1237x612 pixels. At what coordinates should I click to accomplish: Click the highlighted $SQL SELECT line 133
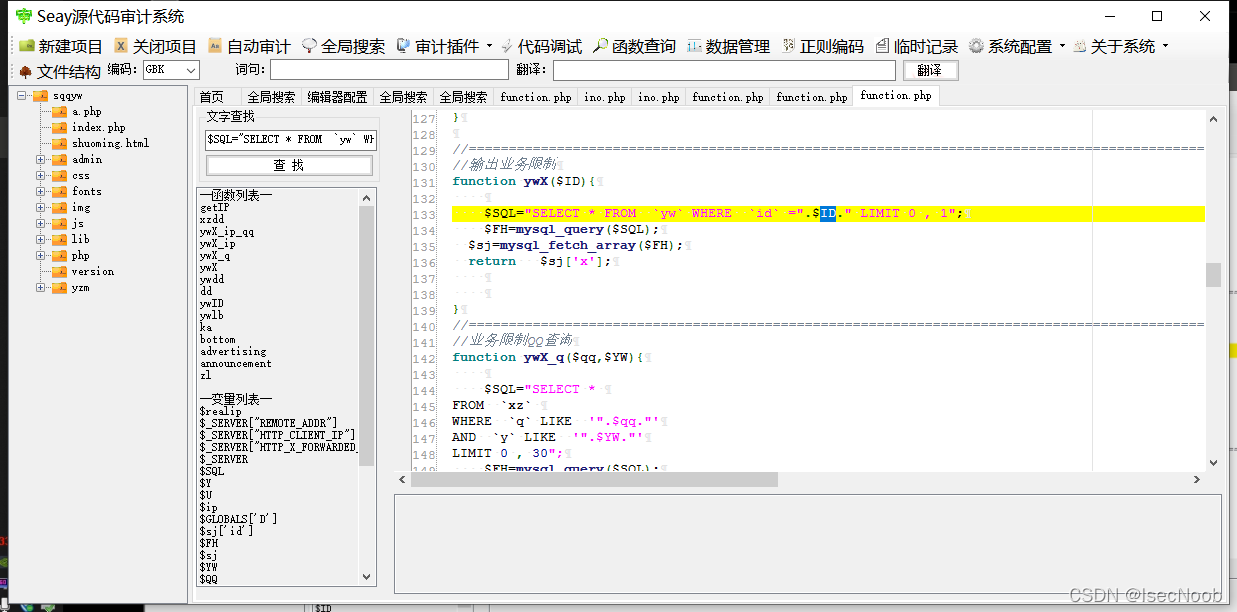pyautogui.click(x=827, y=213)
